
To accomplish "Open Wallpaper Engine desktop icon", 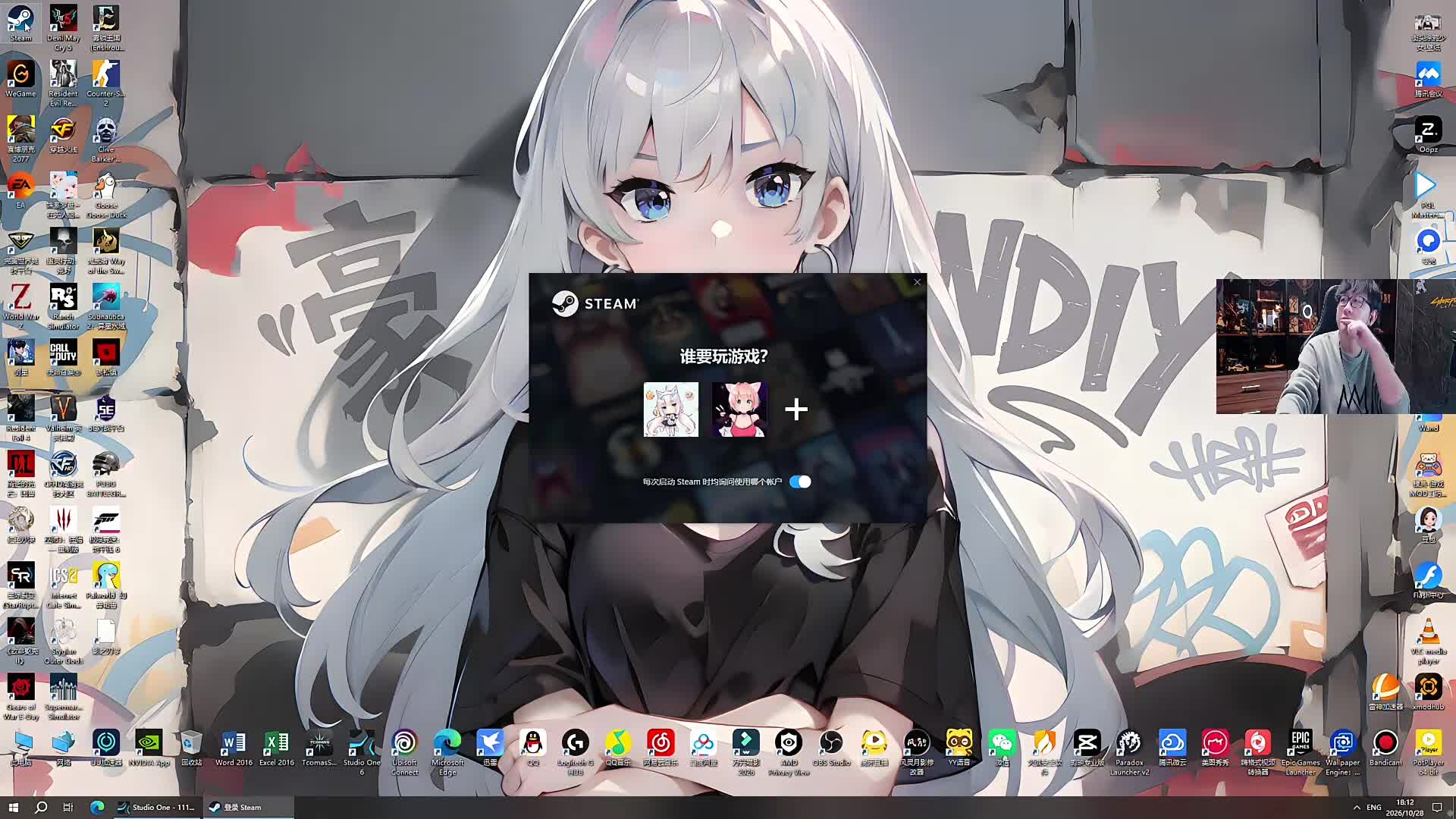I will [x=1342, y=753].
